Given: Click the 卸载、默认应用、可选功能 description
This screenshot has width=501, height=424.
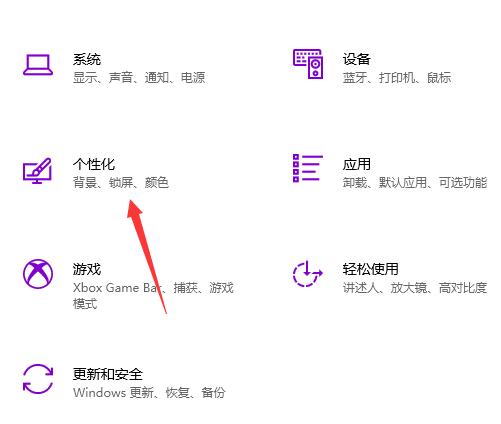Looking at the screenshot, I should pos(415,183).
